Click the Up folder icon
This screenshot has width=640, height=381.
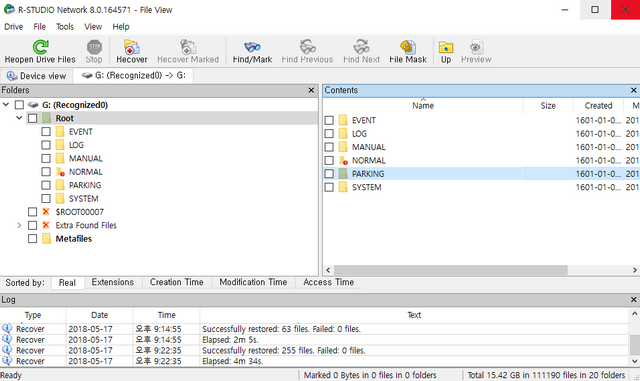click(446, 47)
